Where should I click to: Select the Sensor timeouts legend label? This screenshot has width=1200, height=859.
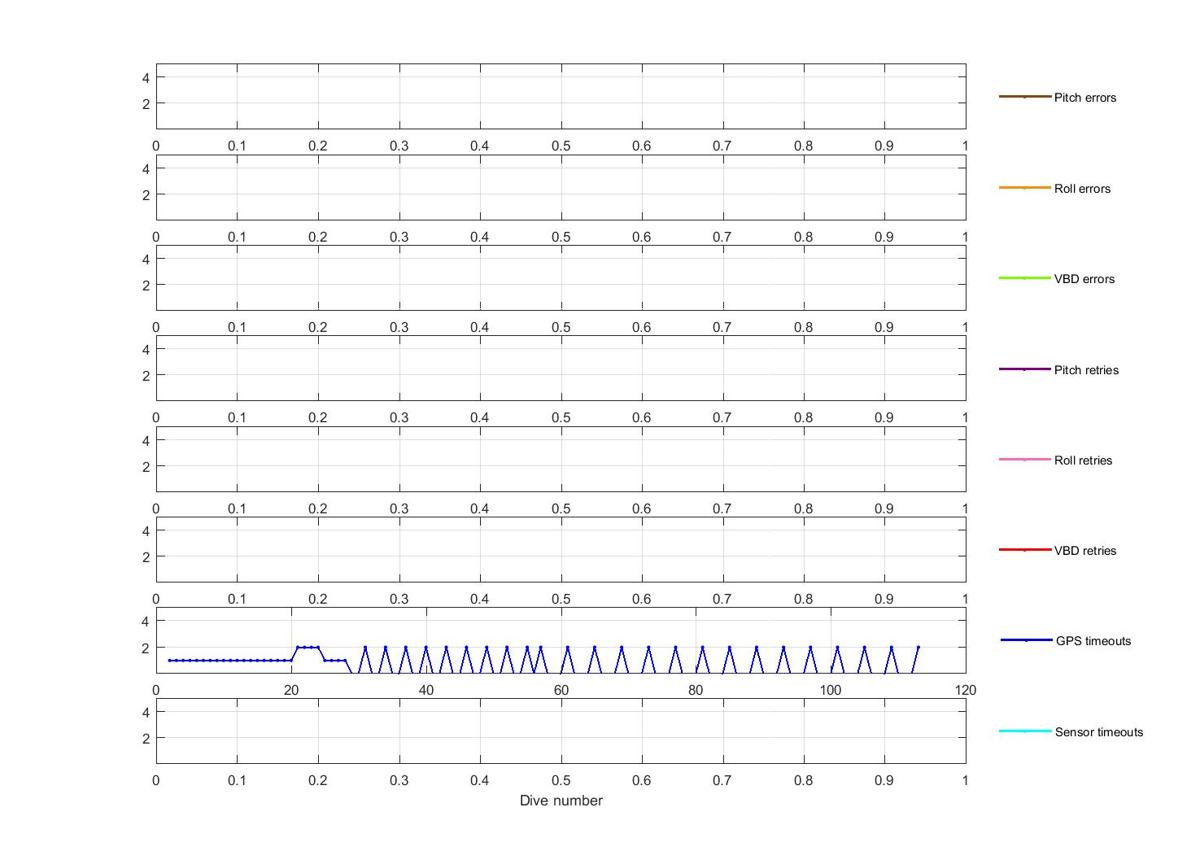point(1099,732)
